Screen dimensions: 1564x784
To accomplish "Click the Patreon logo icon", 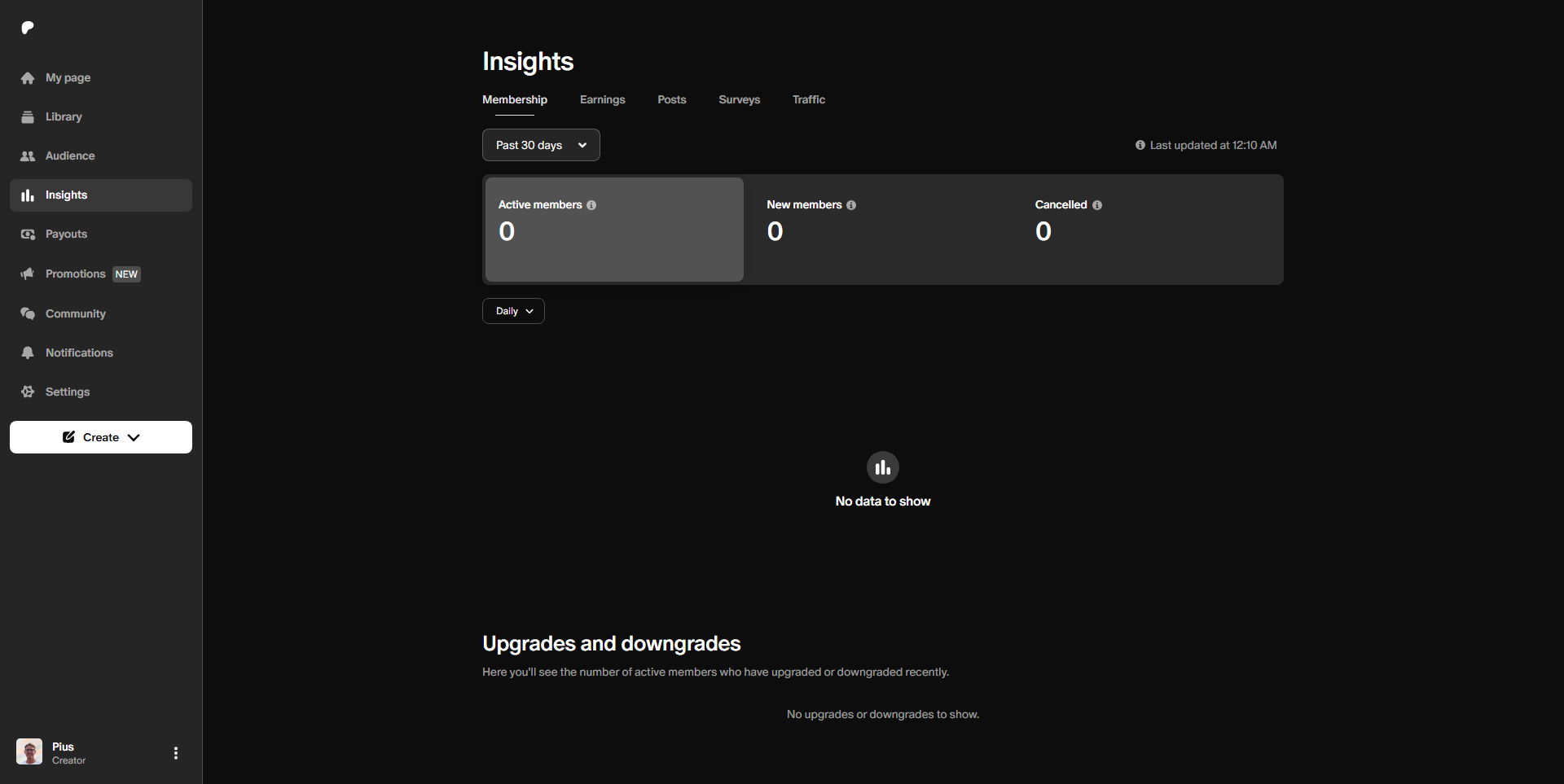I will (x=28, y=28).
